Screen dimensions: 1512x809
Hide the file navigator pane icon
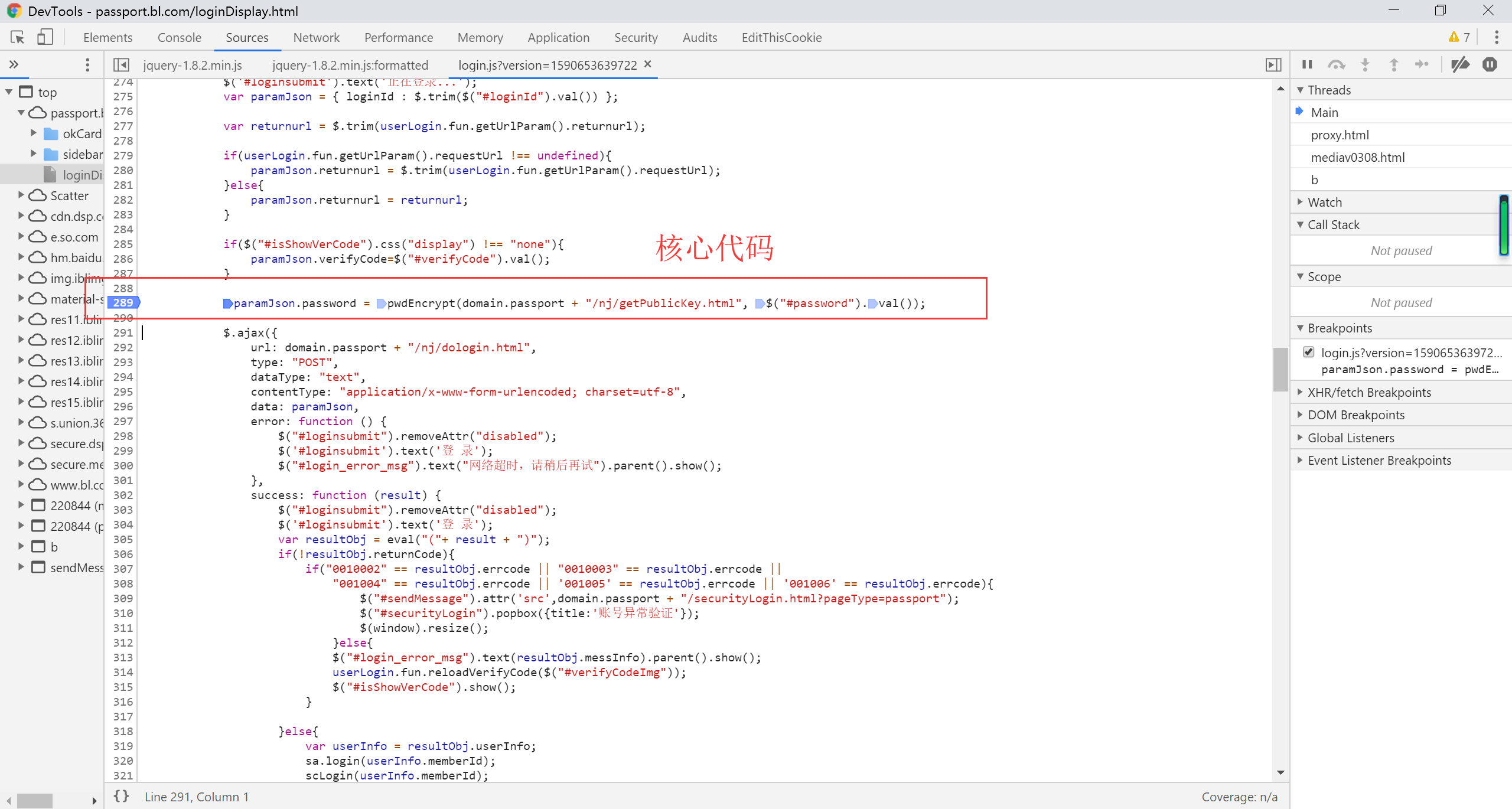click(x=121, y=64)
